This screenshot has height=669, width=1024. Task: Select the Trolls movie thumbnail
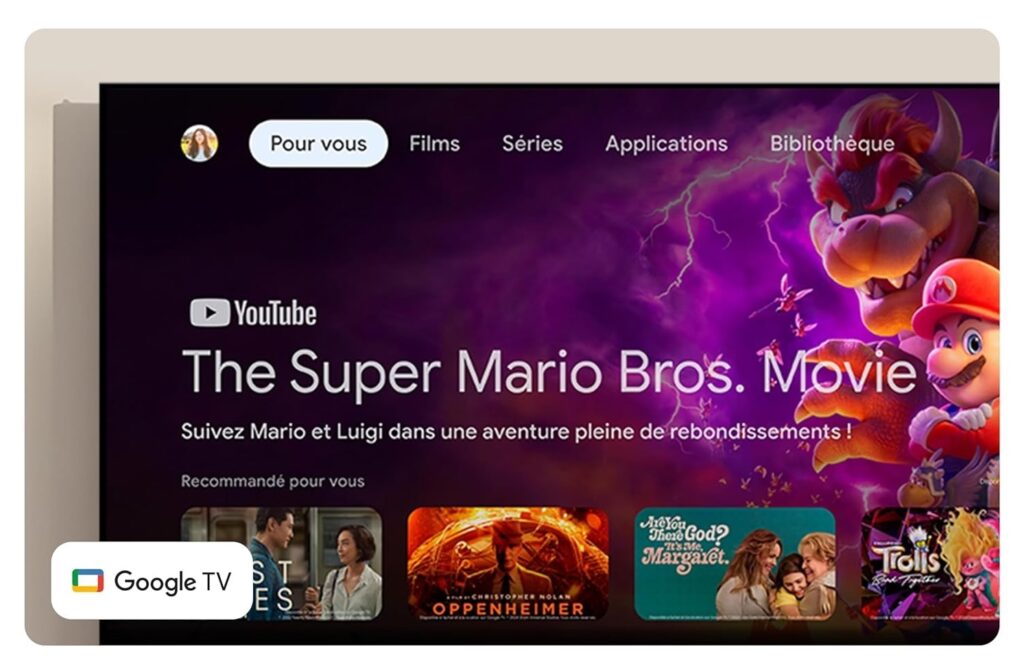pyautogui.click(x=930, y=564)
